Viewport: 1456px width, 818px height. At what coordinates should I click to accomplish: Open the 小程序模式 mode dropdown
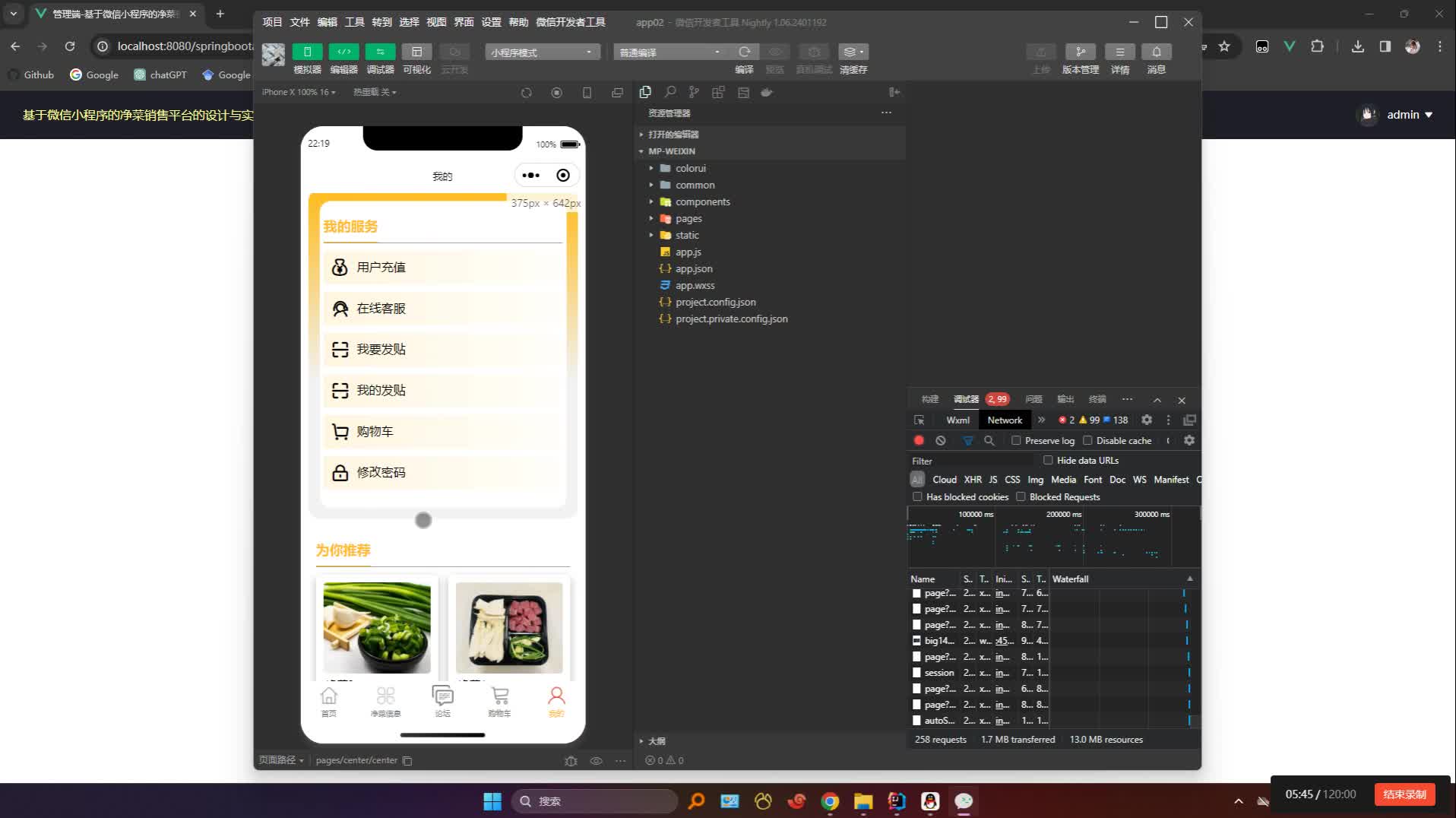tap(543, 52)
